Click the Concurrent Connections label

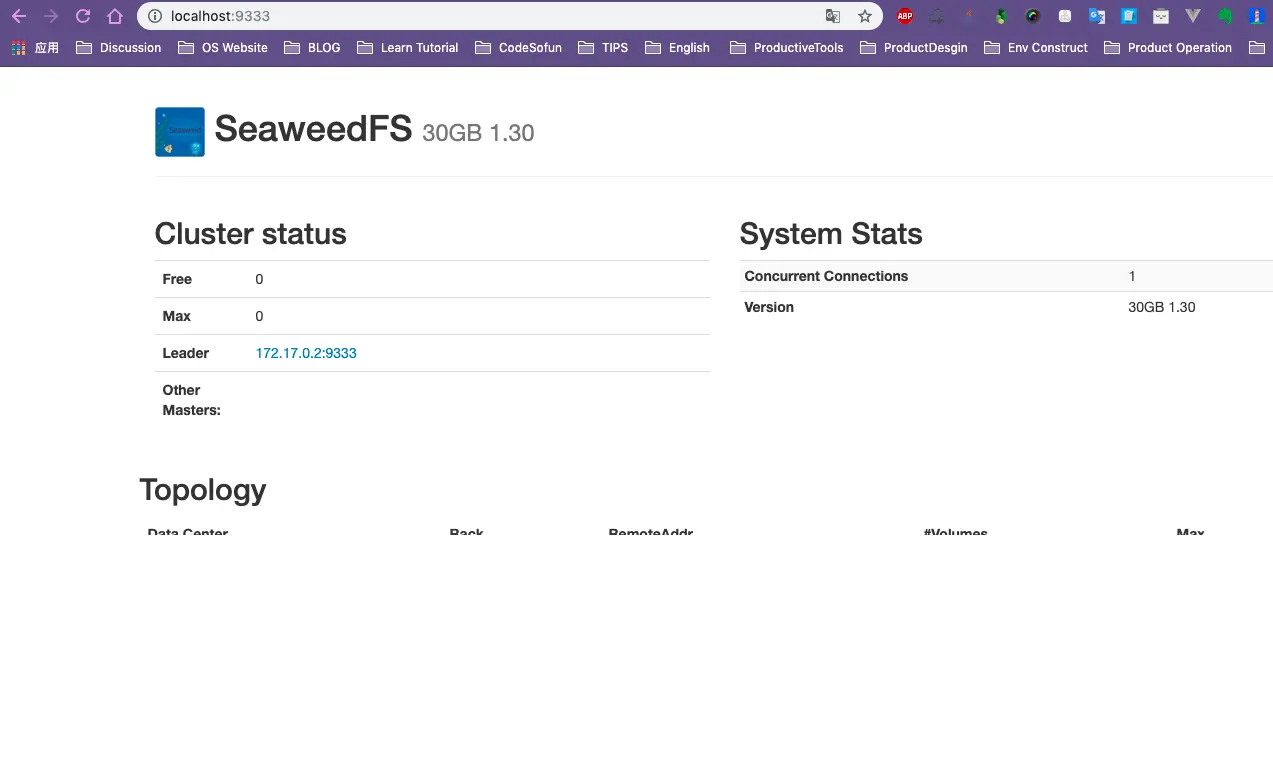[826, 276]
